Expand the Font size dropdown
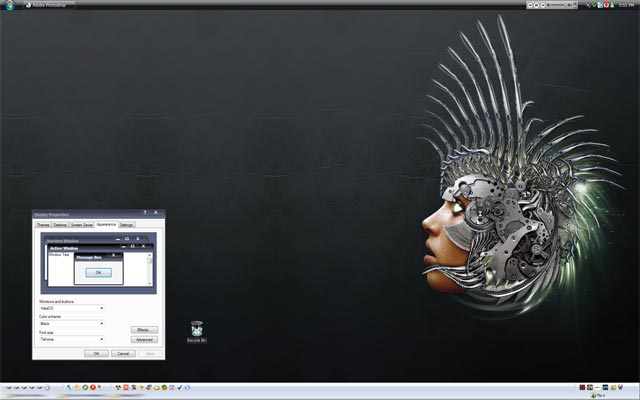Viewport: 640px width, 400px height. click(x=72, y=339)
